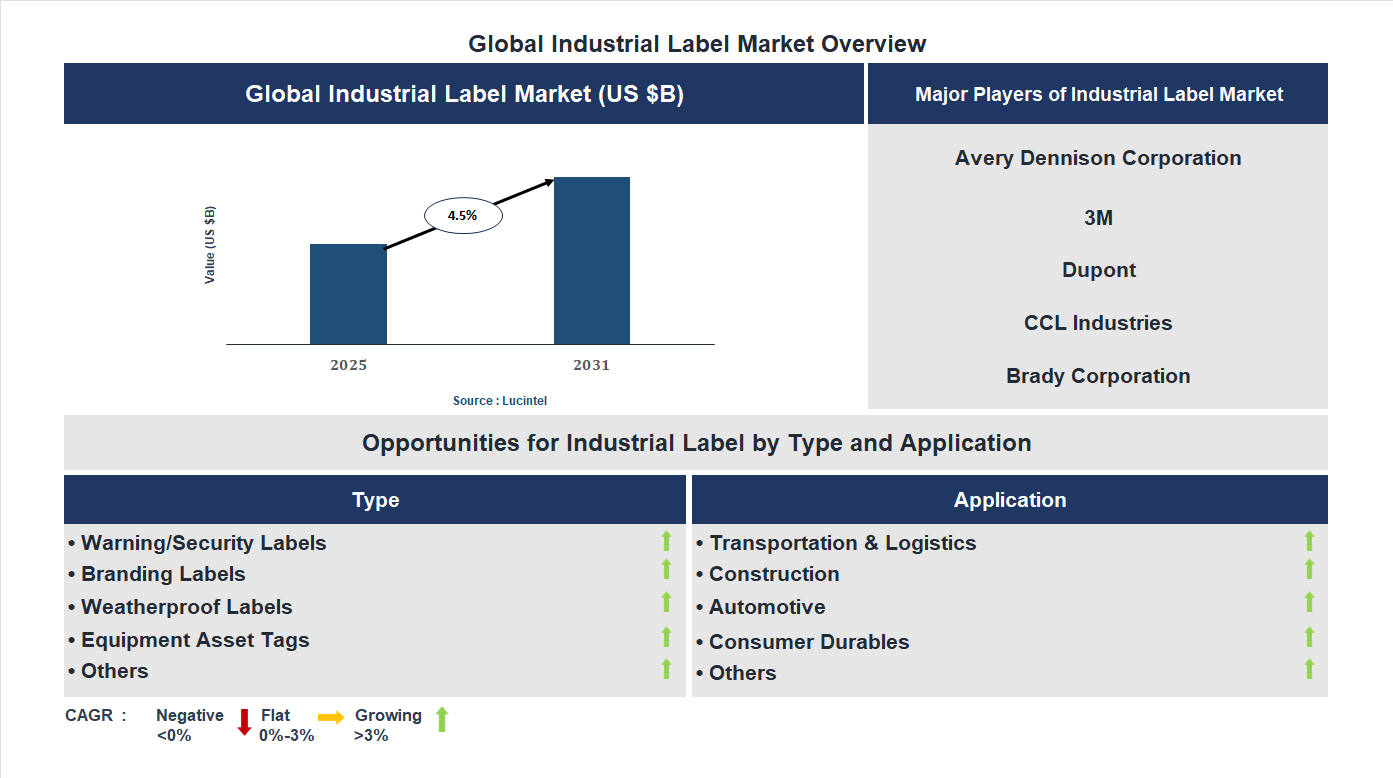
Task: Click the Others item under Application
Action: click(742, 672)
